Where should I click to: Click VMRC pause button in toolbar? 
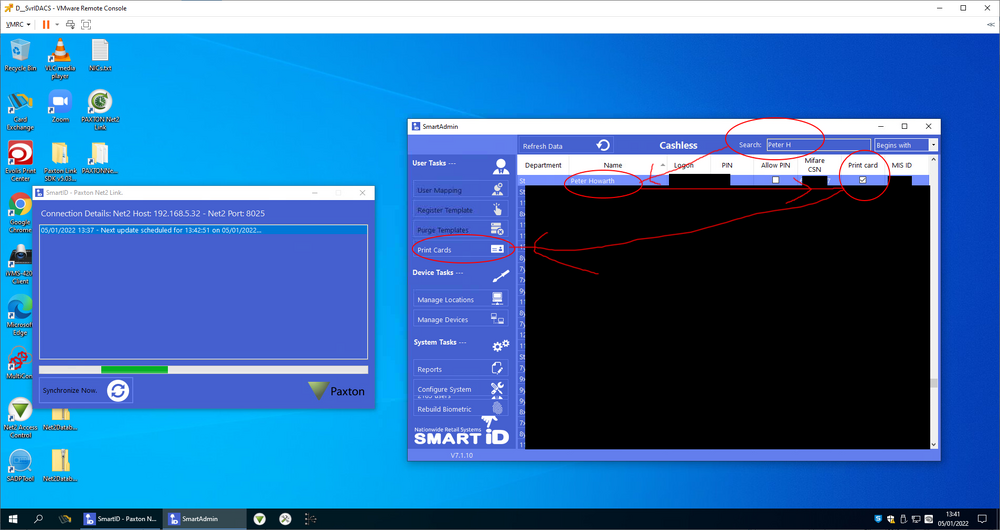pyautogui.click(x=46, y=24)
